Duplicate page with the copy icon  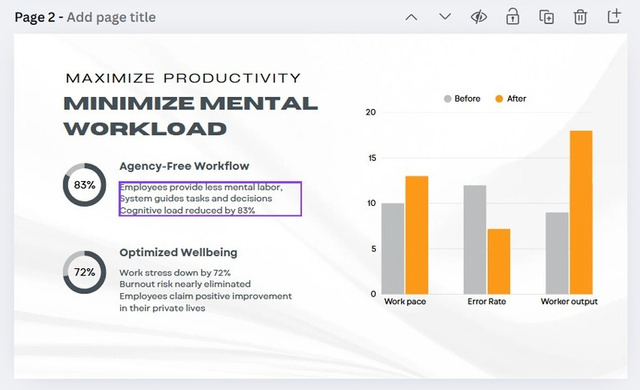(x=547, y=17)
